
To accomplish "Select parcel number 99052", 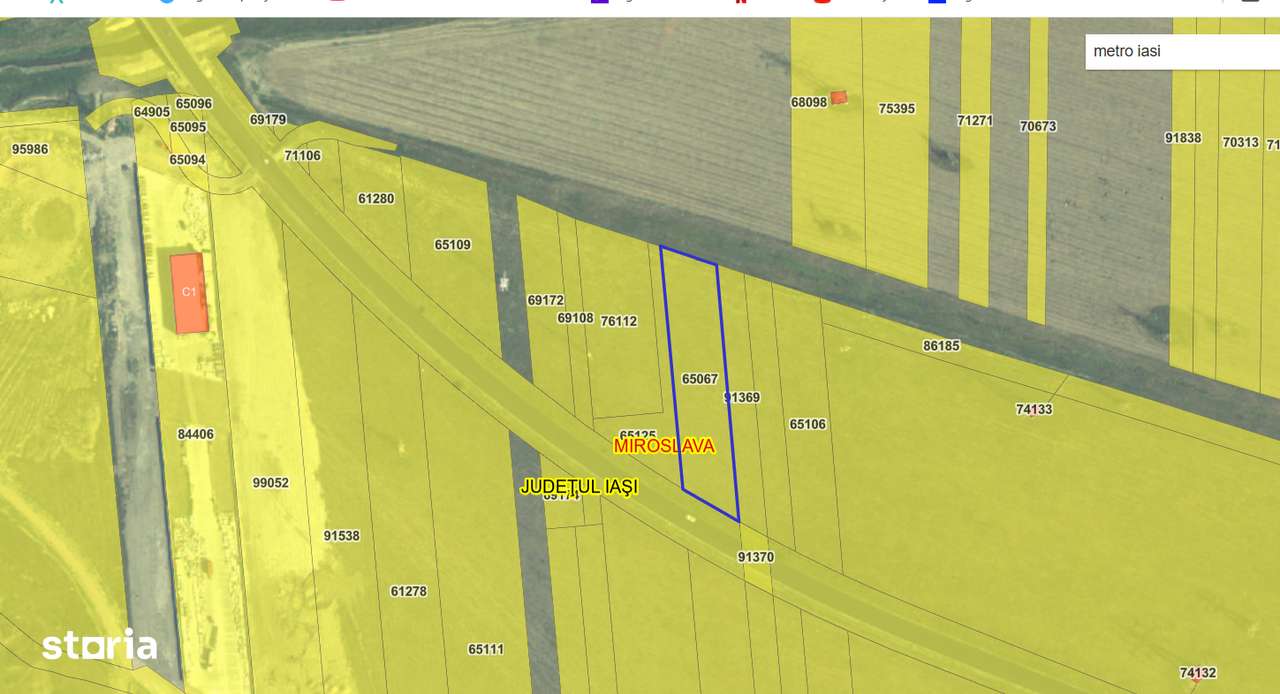I will (270, 483).
